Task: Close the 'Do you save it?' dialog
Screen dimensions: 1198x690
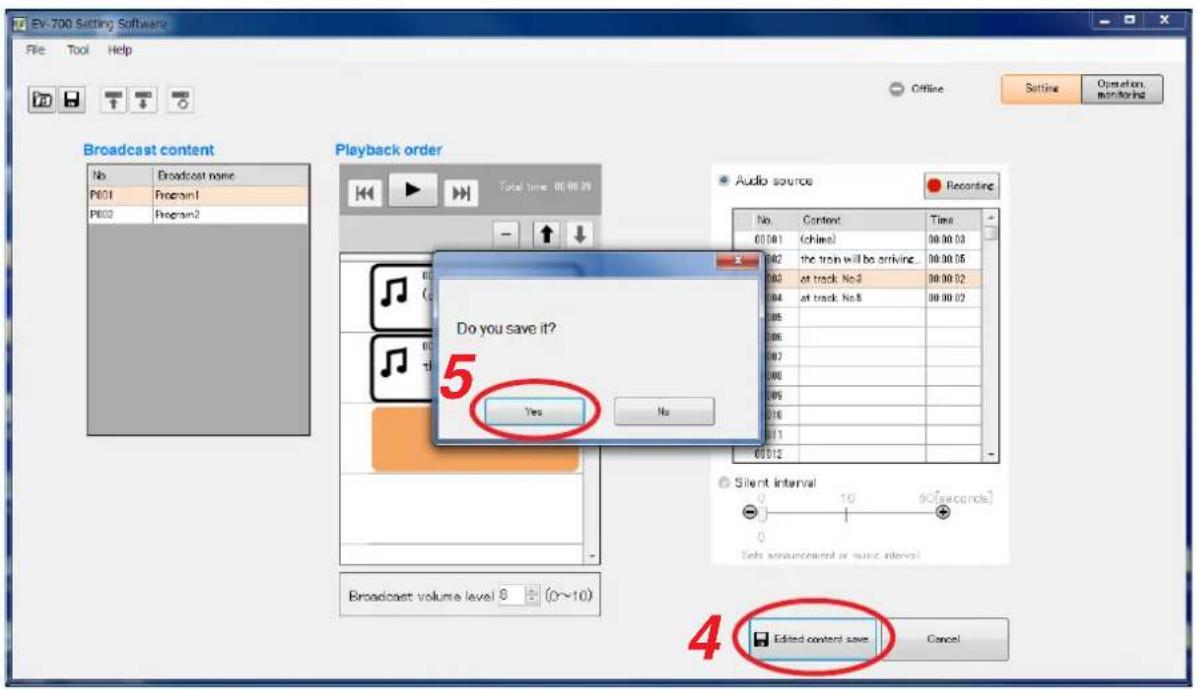Action: tap(737, 260)
